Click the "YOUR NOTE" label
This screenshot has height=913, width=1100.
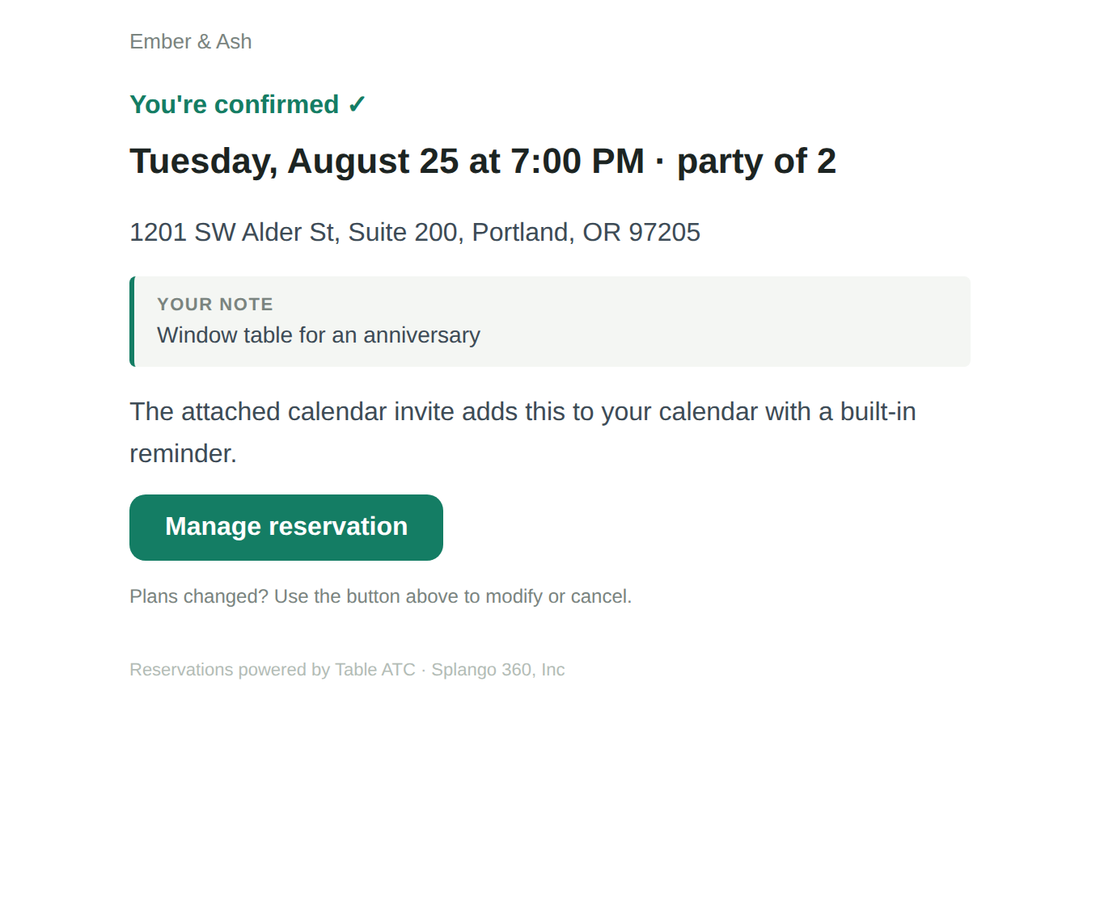pos(215,305)
